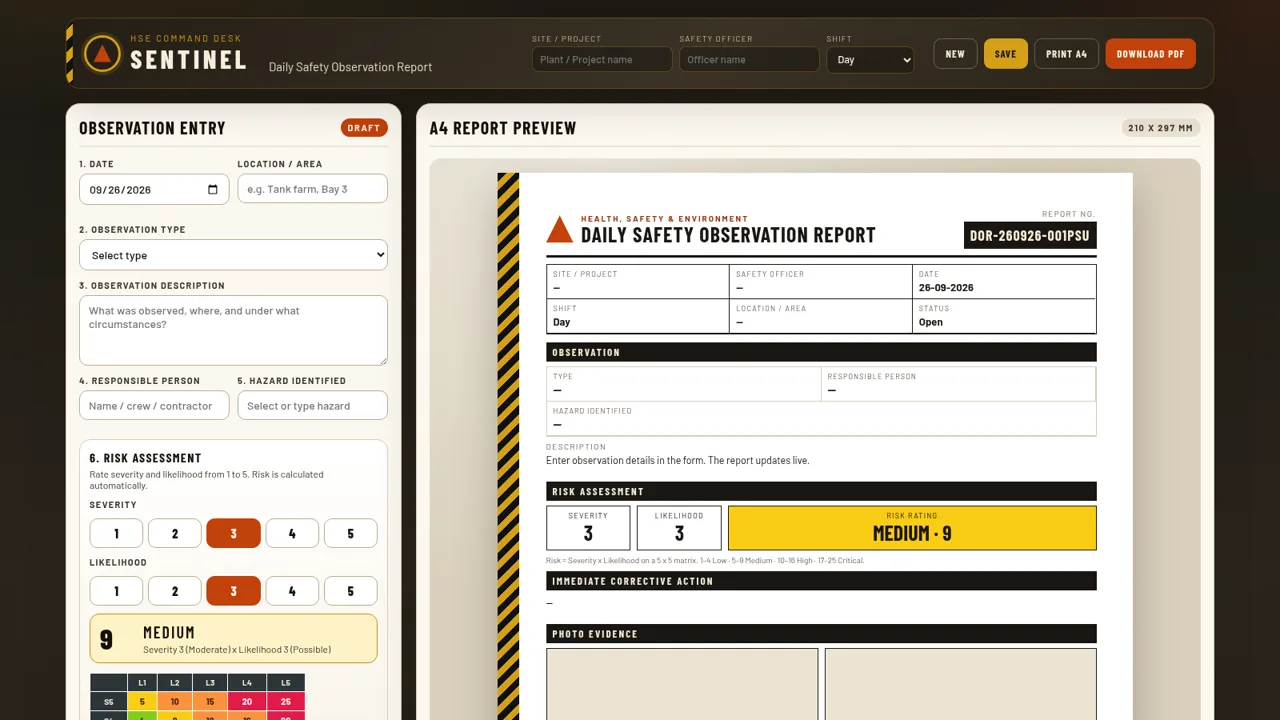Select severity level 5
The width and height of the screenshot is (1280, 720).
(350, 533)
